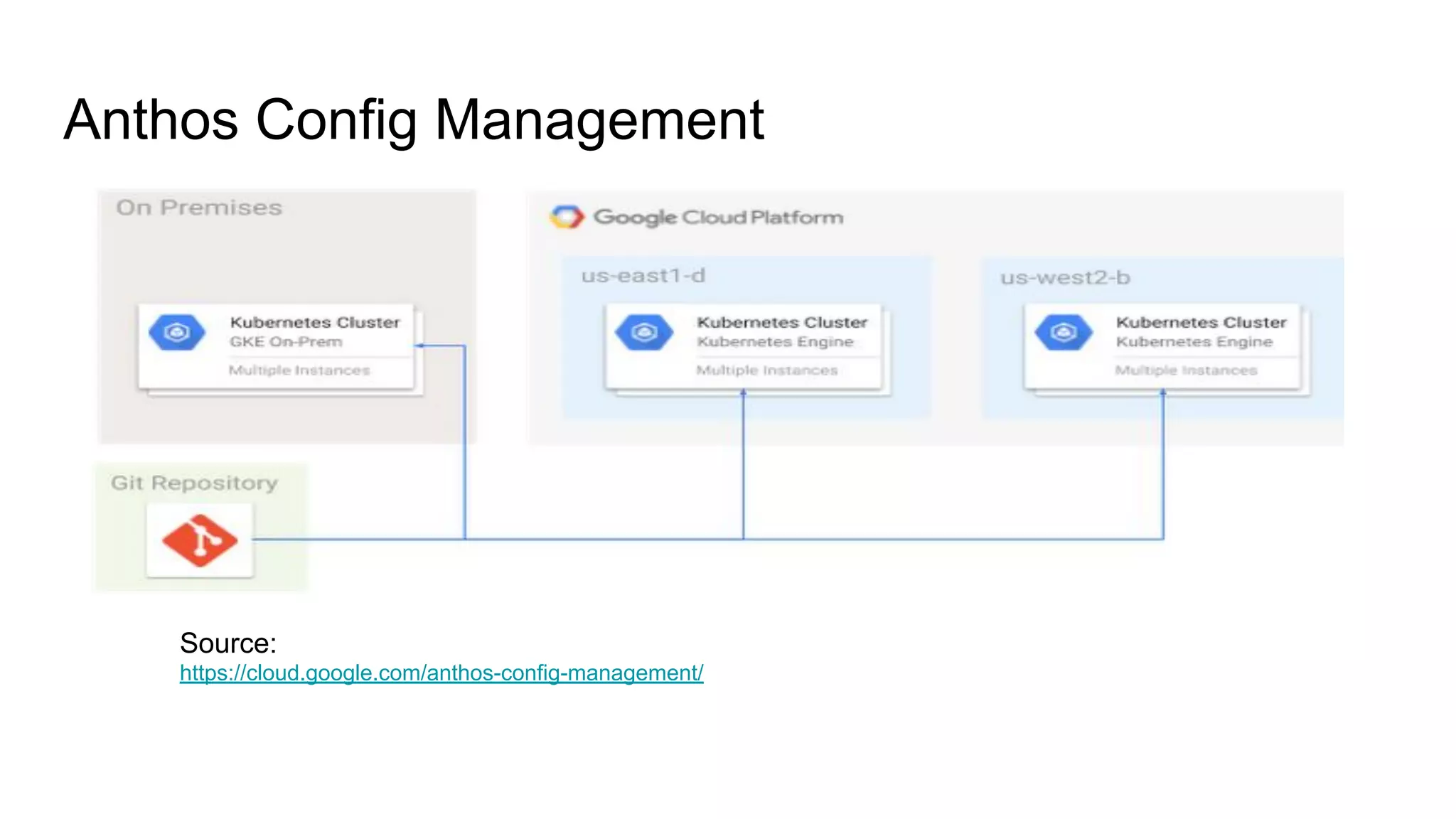
Task: Click the Google Cloud Platform text
Action: coord(718,217)
